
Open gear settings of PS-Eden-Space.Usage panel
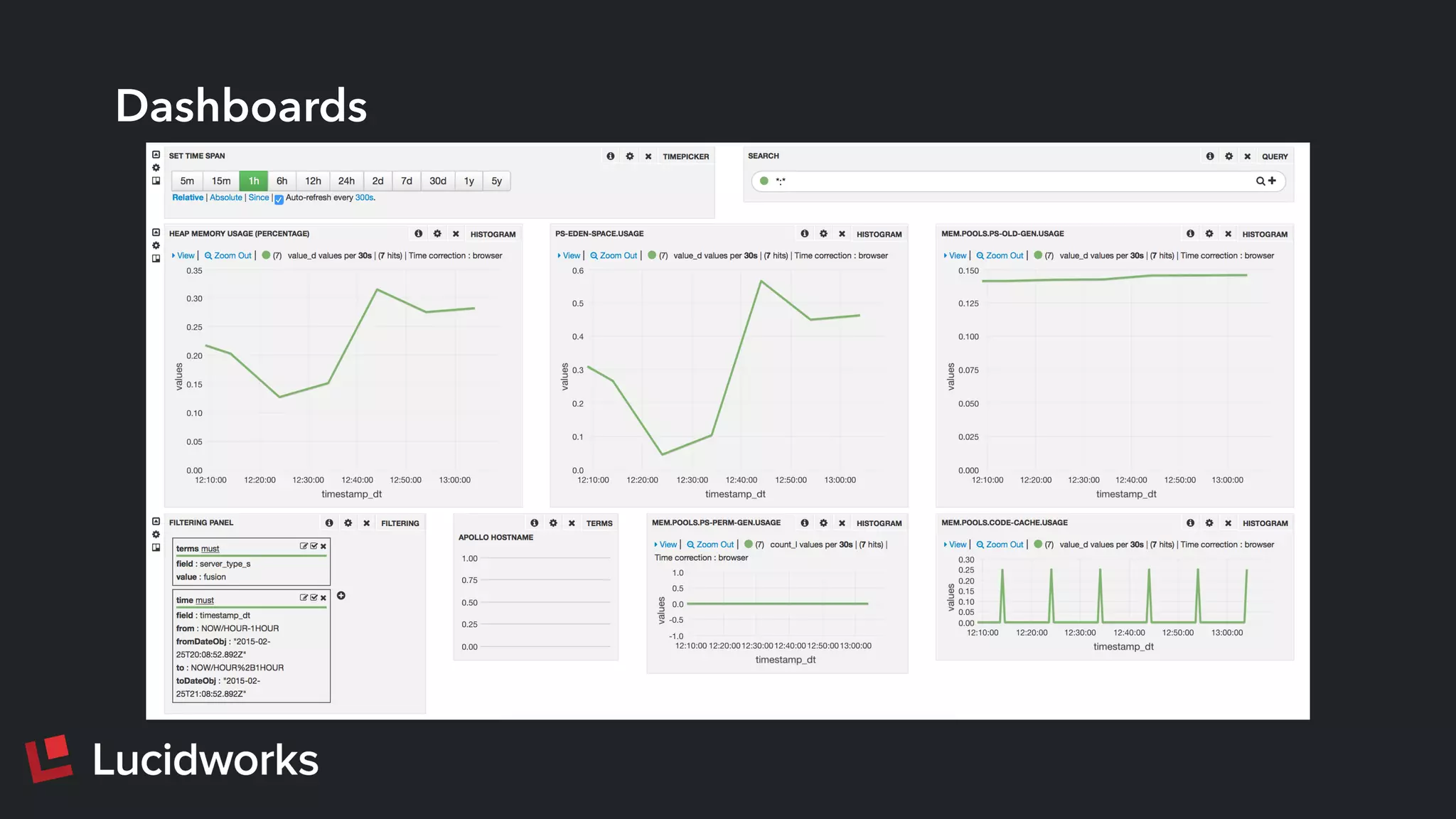point(823,234)
